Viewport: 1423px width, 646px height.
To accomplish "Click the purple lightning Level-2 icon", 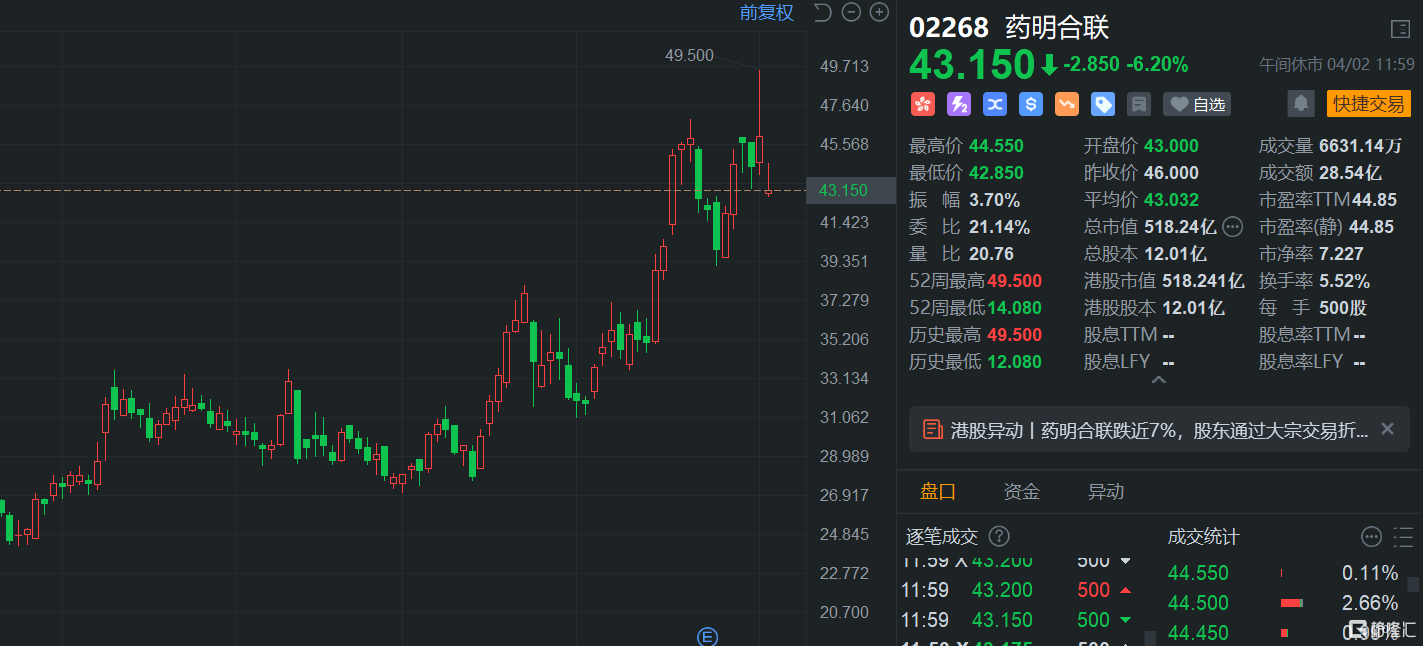I will (958, 104).
